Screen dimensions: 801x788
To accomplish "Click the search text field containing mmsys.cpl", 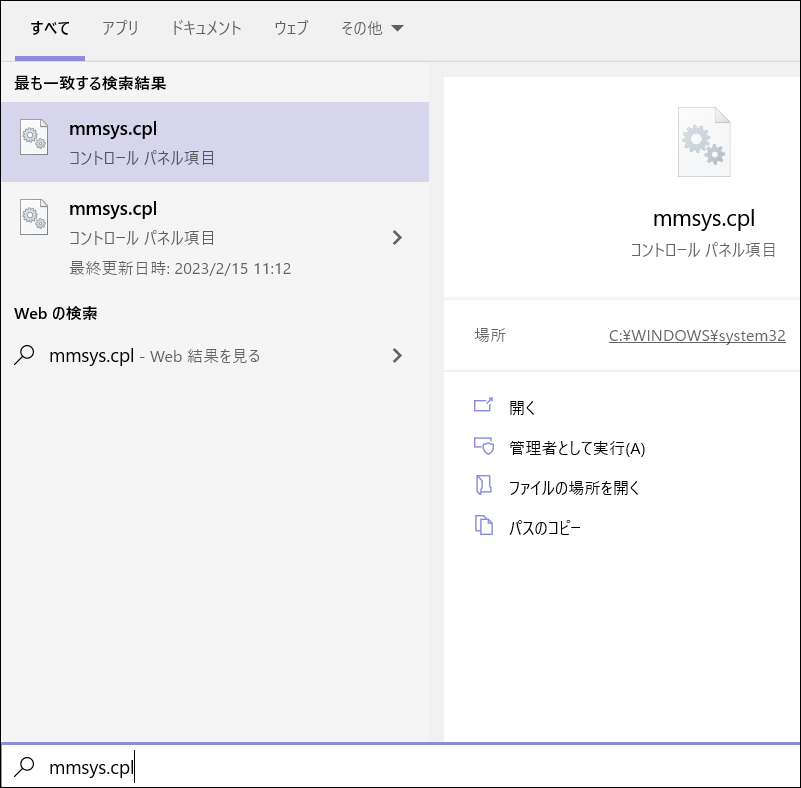I will pyautogui.click(x=400, y=767).
